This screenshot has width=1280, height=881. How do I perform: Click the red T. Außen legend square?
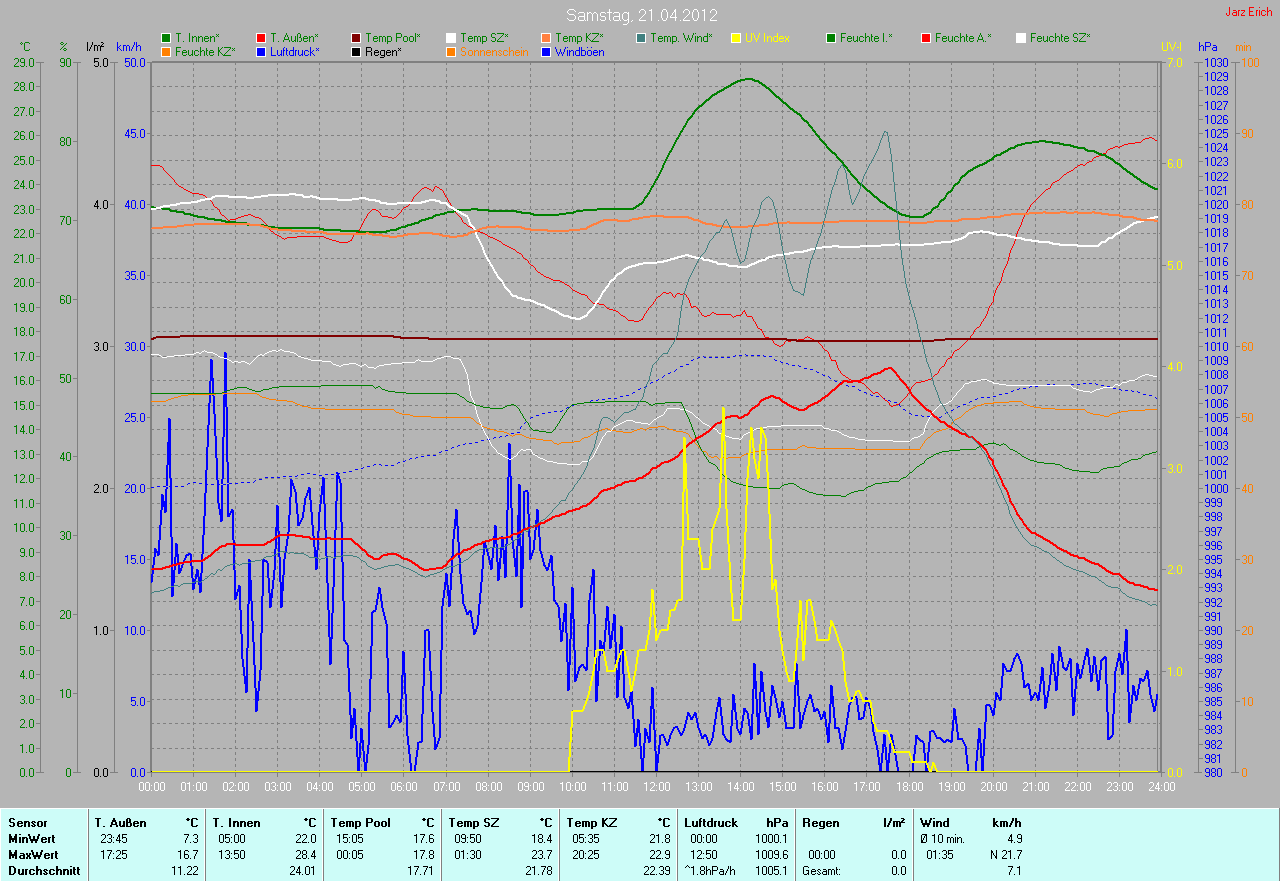tap(261, 38)
